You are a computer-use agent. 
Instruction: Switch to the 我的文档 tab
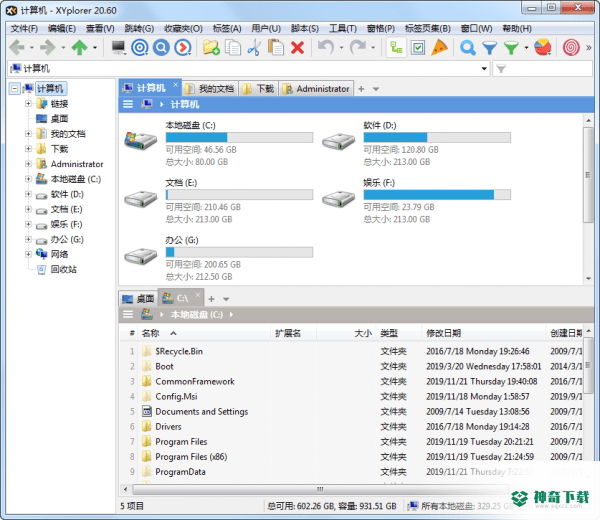tap(210, 89)
